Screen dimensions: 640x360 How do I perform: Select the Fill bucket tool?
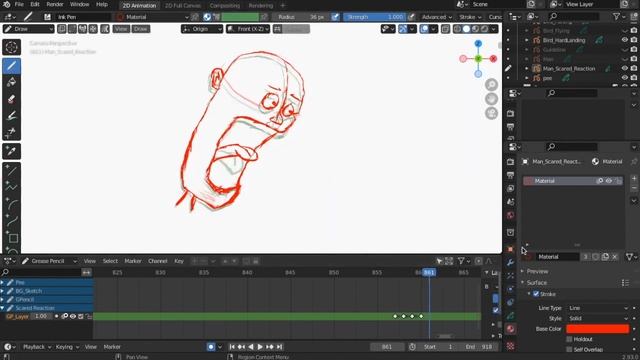tap(11, 82)
